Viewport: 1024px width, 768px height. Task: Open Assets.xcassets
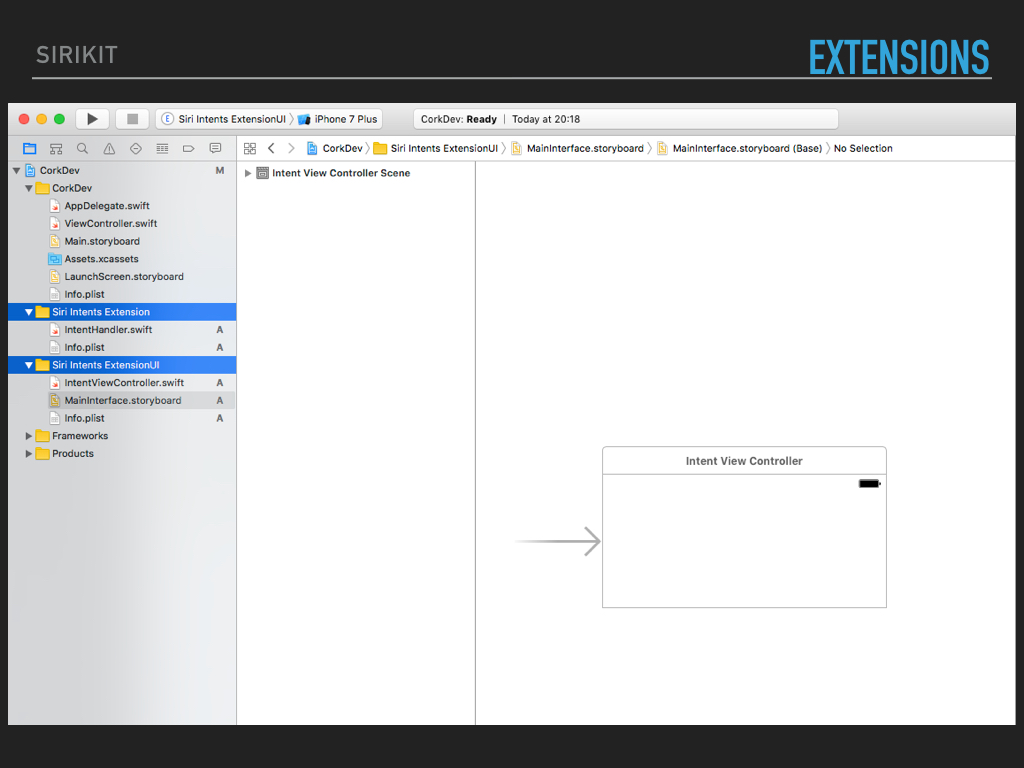[122, 259]
